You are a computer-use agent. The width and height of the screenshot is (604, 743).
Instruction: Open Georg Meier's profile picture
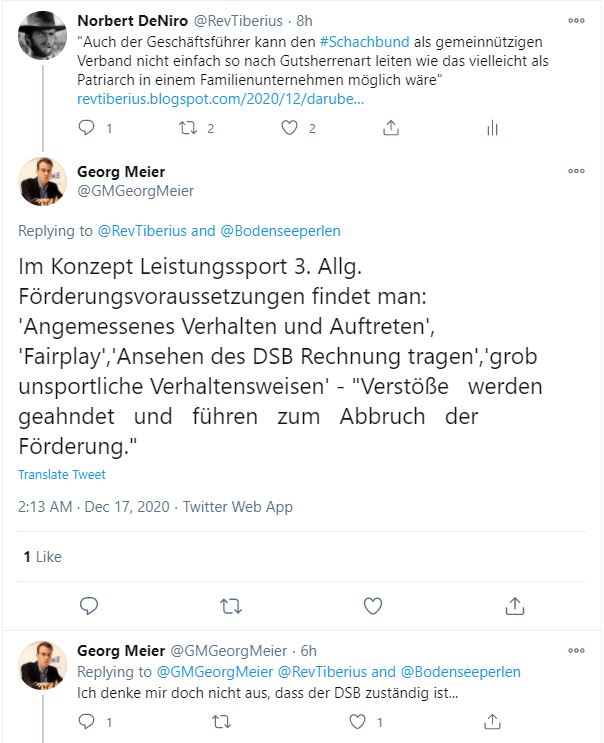pyautogui.click(x=42, y=181)
